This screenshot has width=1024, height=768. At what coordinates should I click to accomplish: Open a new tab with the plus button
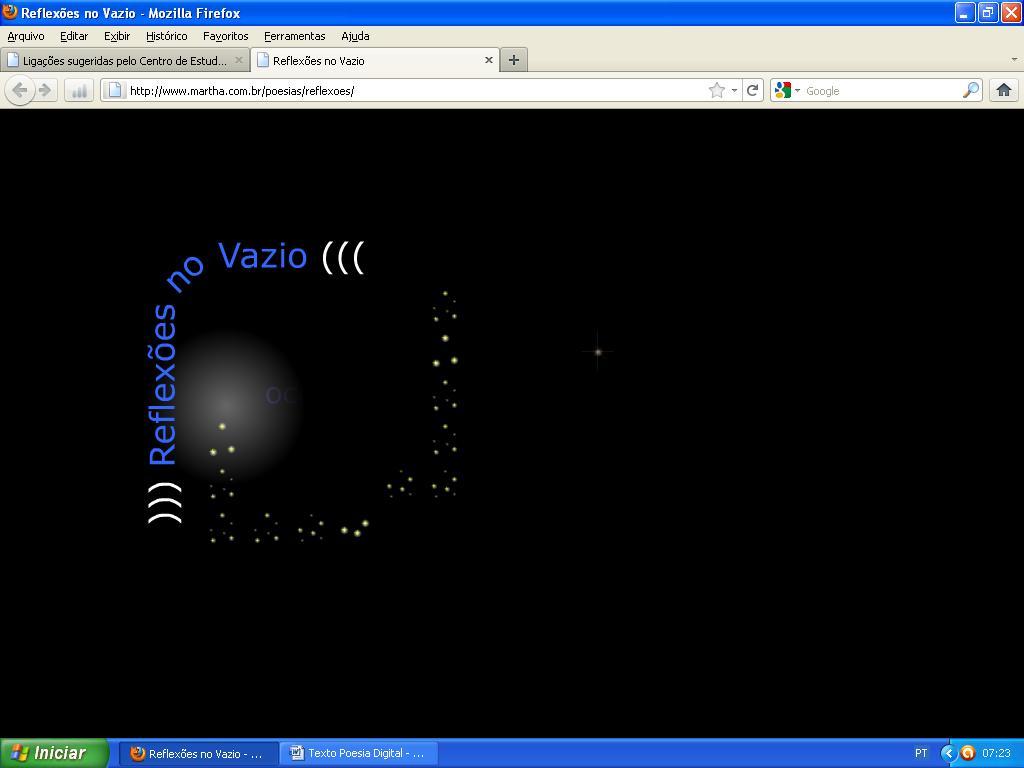513,60
